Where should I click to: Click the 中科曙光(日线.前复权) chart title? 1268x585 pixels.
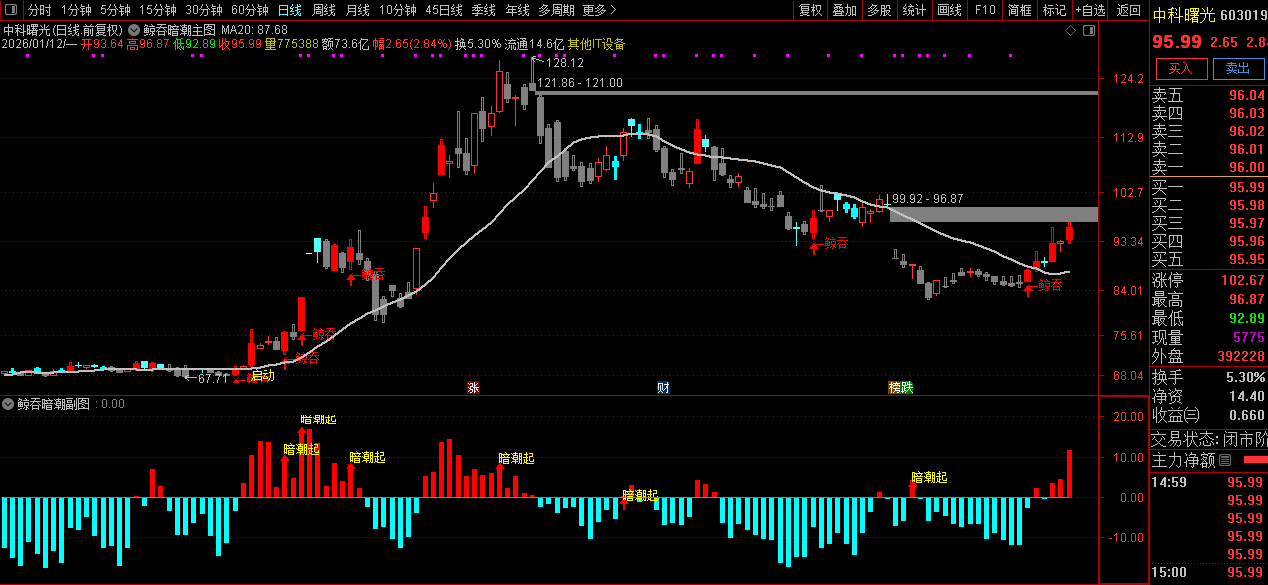(x=62, y=30)
